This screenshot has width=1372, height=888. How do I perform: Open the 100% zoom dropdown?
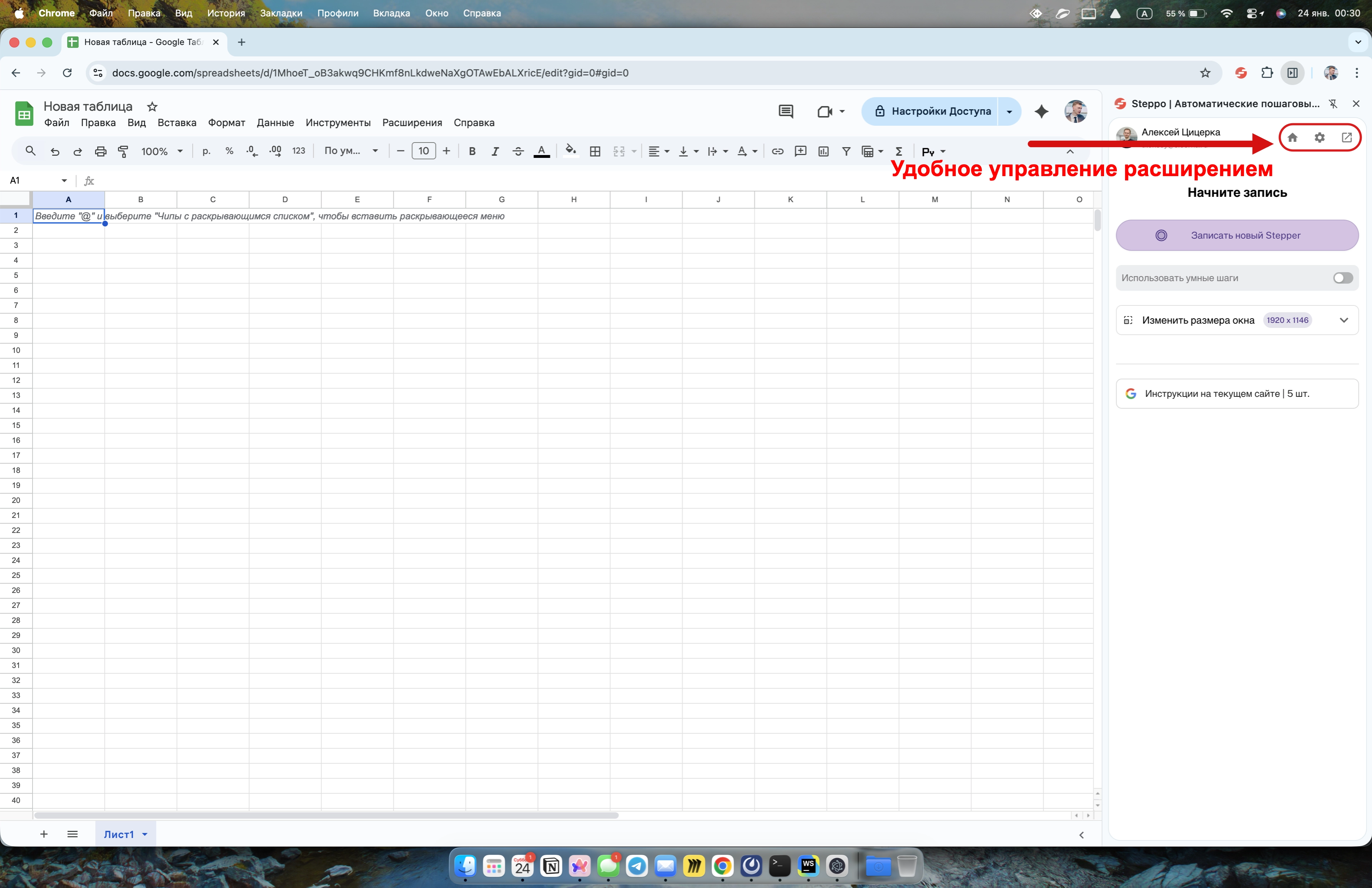162,151
